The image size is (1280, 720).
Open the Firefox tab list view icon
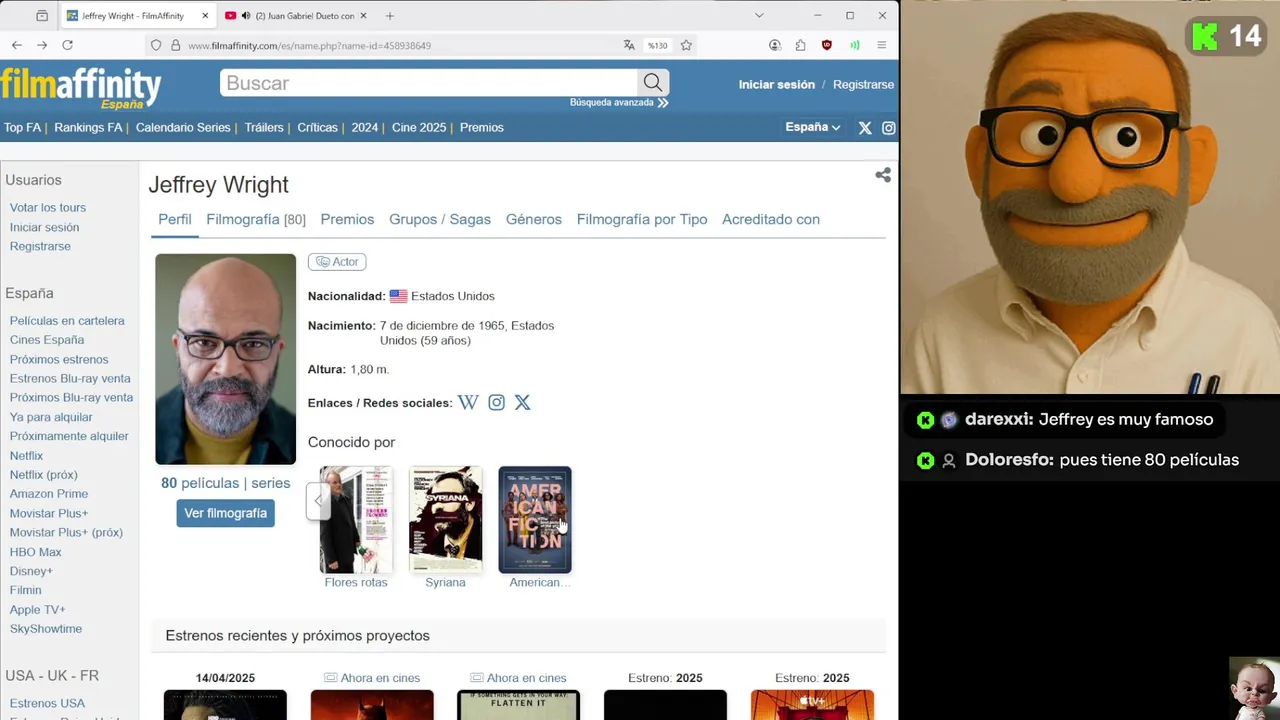(41, 16)
